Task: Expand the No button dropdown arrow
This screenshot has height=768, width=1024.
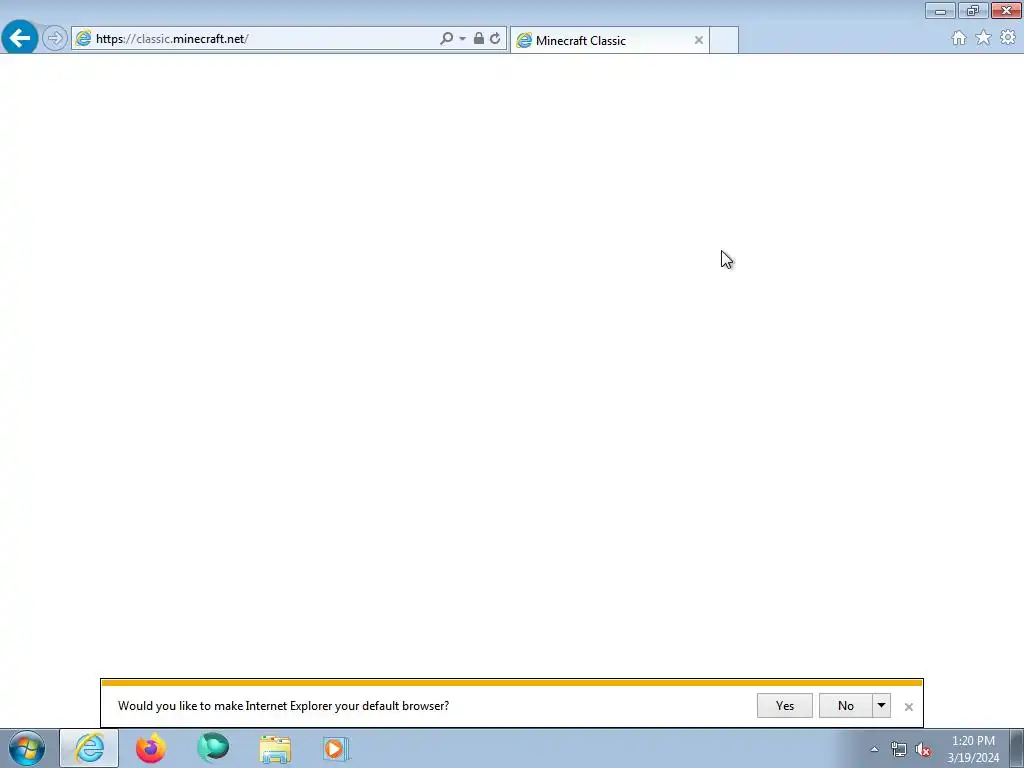Action: coord(881,705)
